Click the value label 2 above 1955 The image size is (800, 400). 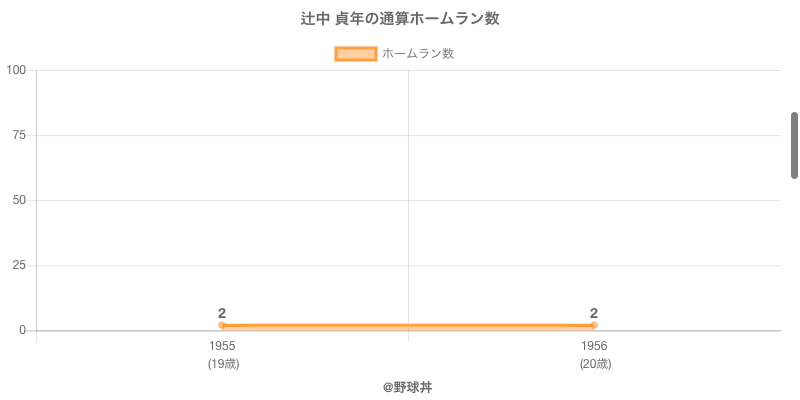tap(222, 313)
